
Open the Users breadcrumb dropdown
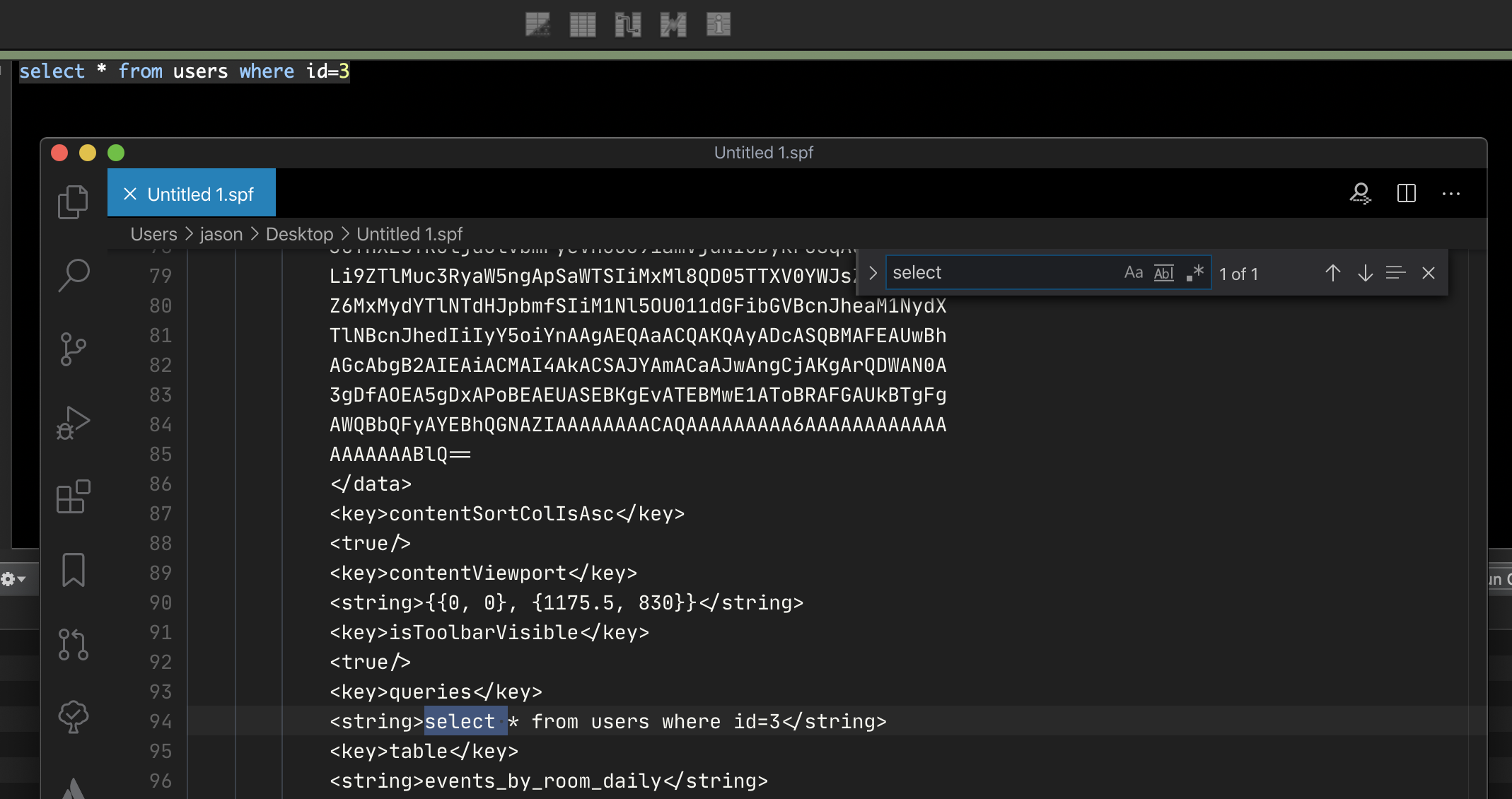(x=153, y=233)
